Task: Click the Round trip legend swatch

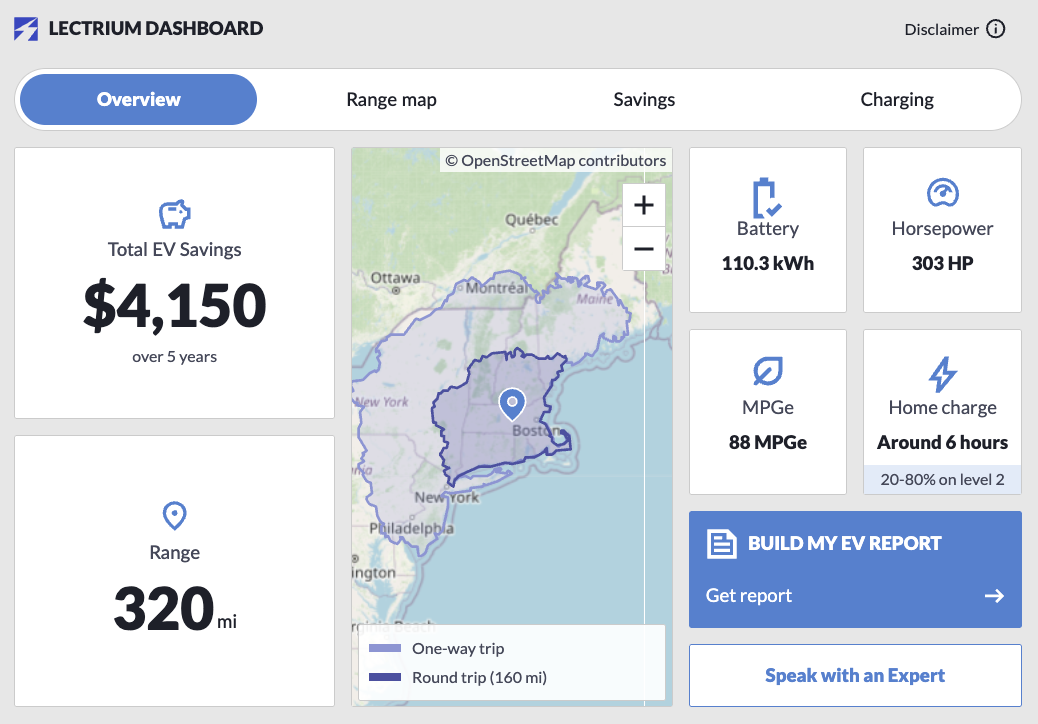Action: click(x=385, y=677)
